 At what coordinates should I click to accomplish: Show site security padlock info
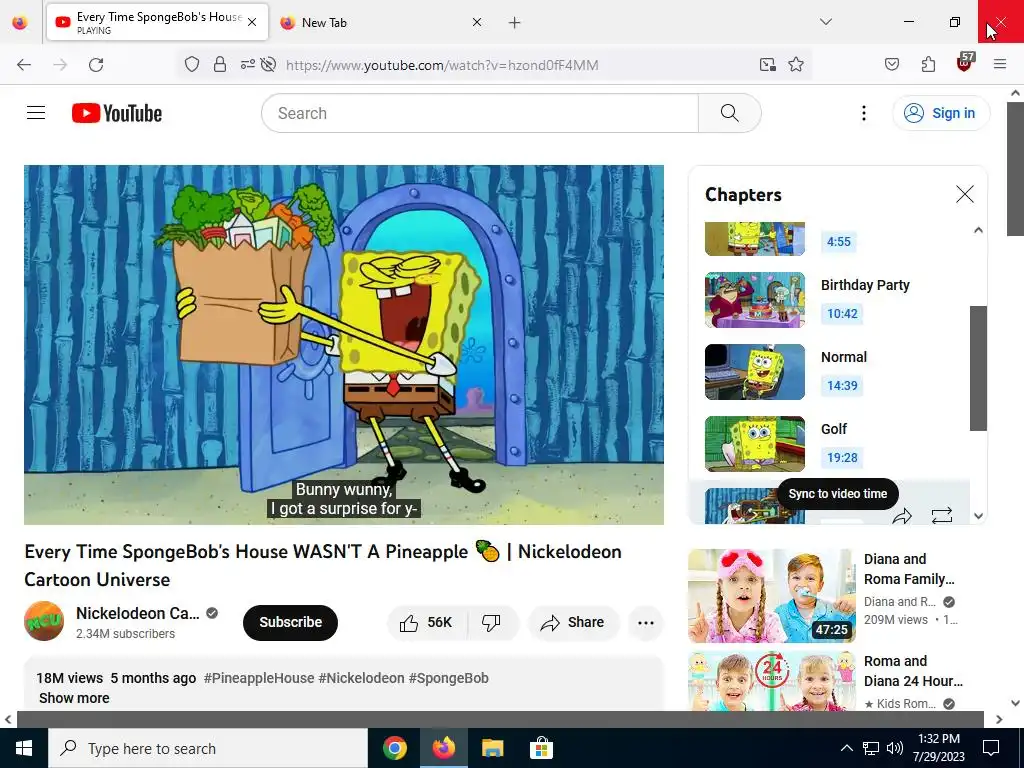[220, 65]
